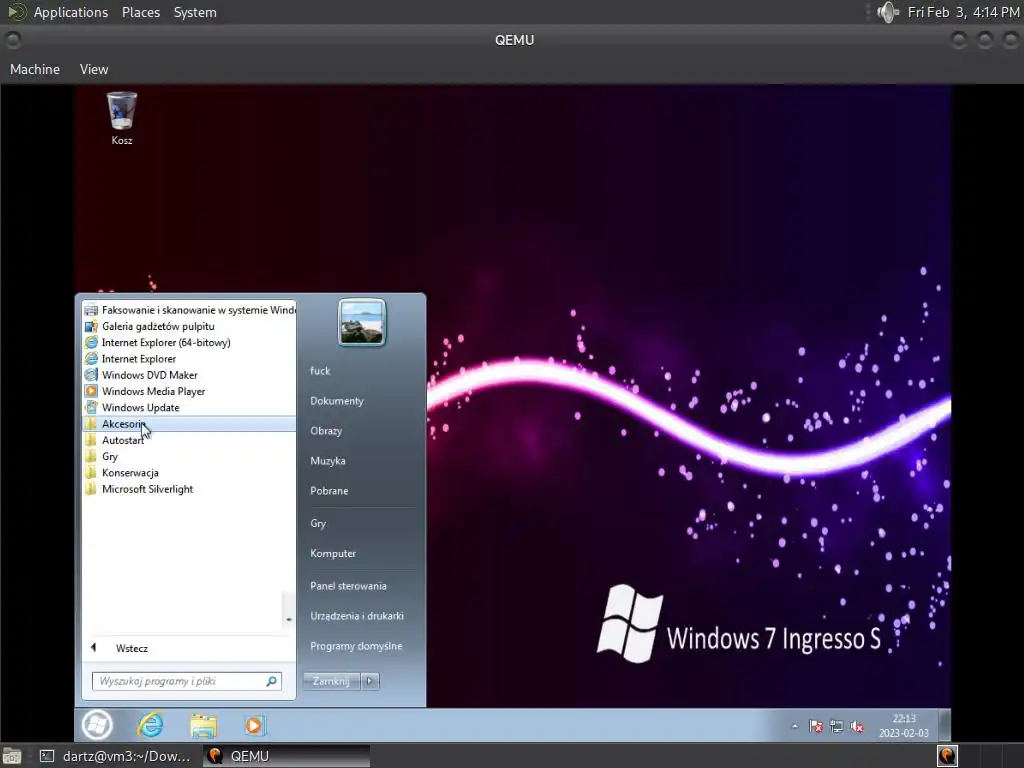The image size is (1024, 768).
Task: Launch Internet Explorer from the Windows taskbar
Action: pos(150,725)
